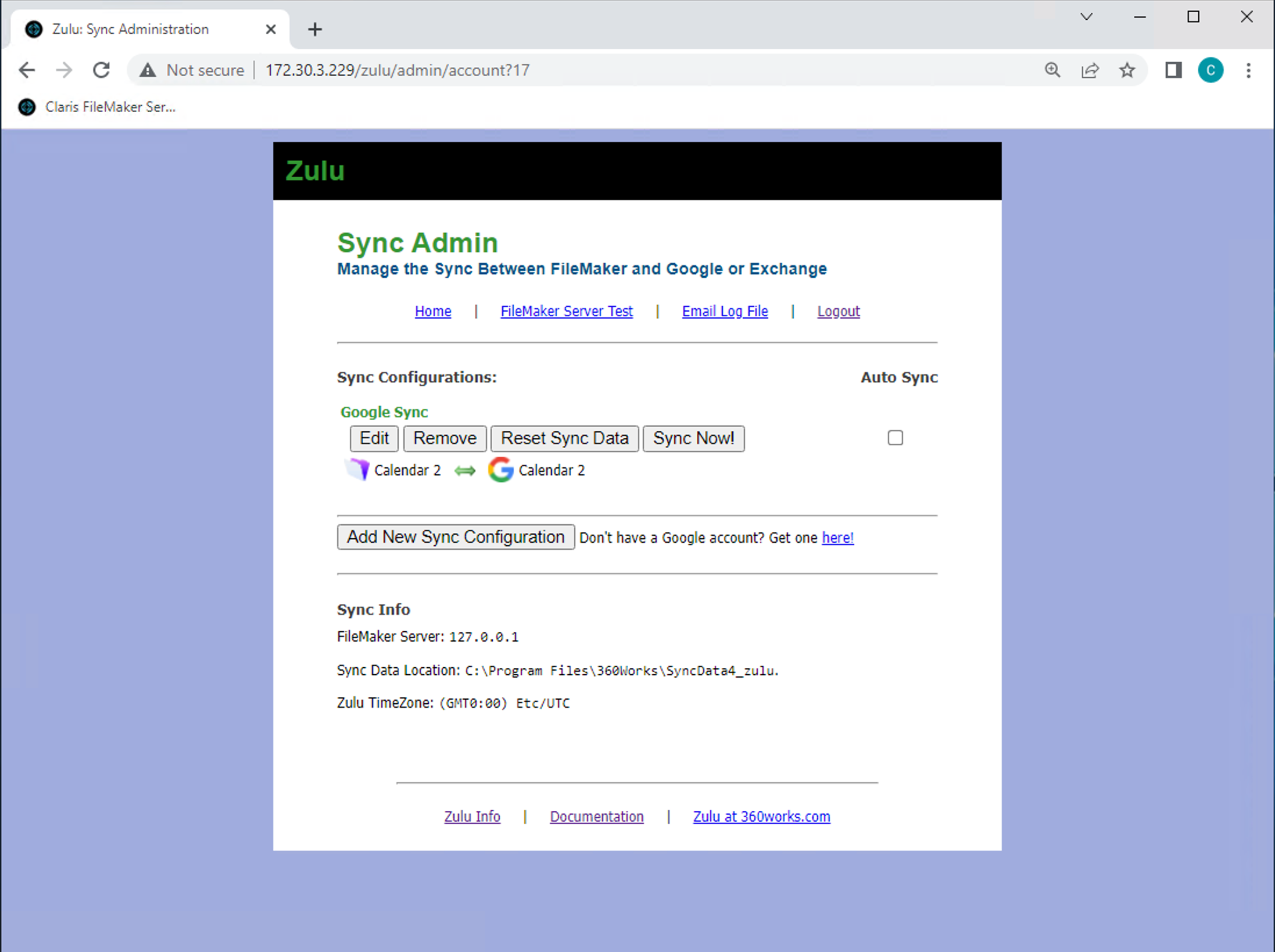Click the Not secure warning icon

pyautogui.click(x=148, y=70)
